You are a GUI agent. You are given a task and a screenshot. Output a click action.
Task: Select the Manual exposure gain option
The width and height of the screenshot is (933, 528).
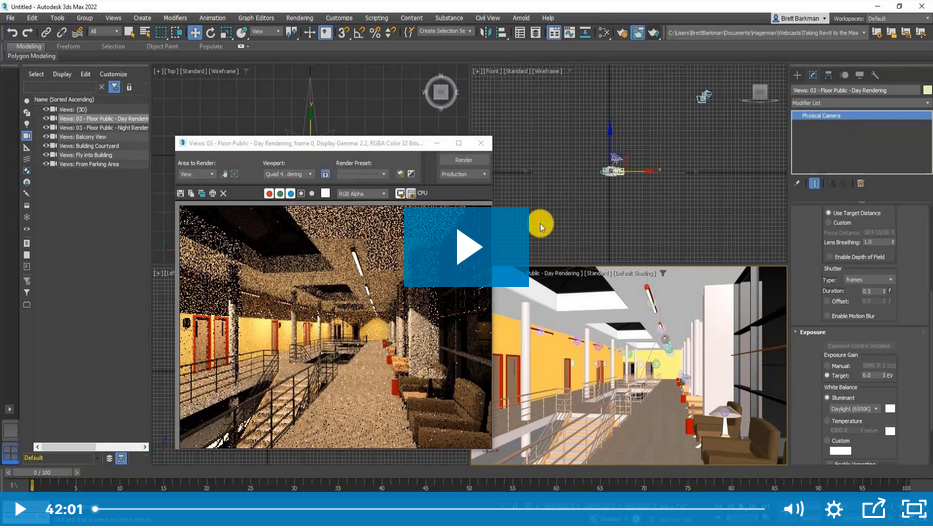[827, 366]
